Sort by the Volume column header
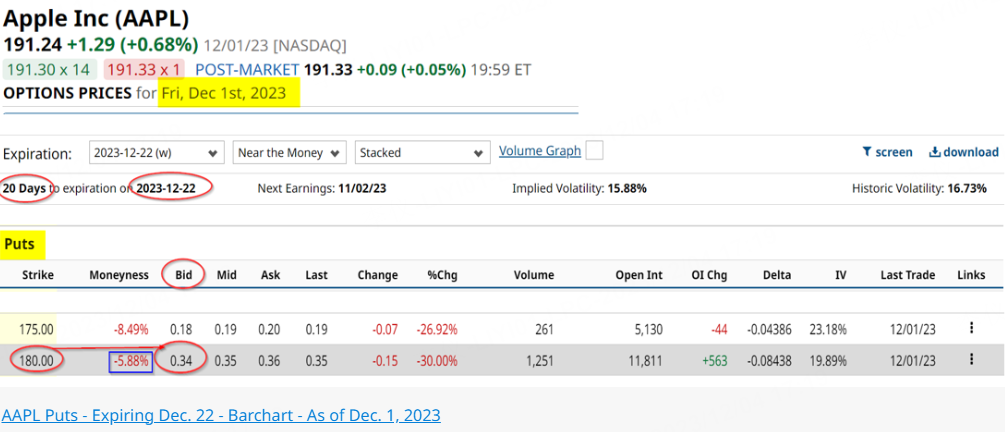1005x432 pixels. click(x=533, y=275)
